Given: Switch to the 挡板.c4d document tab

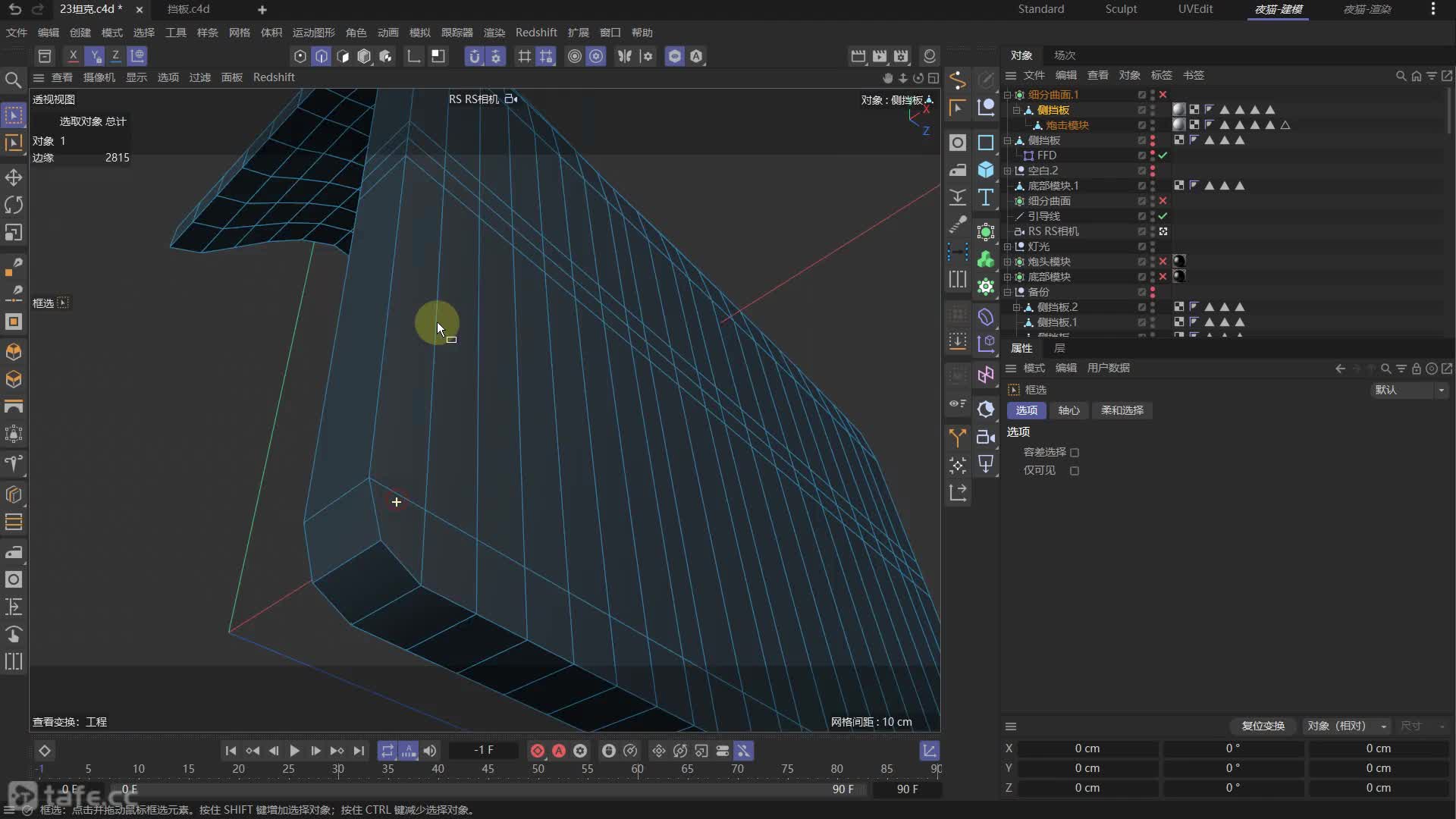Looking at the screenshot, I should (x=189, y=9).
